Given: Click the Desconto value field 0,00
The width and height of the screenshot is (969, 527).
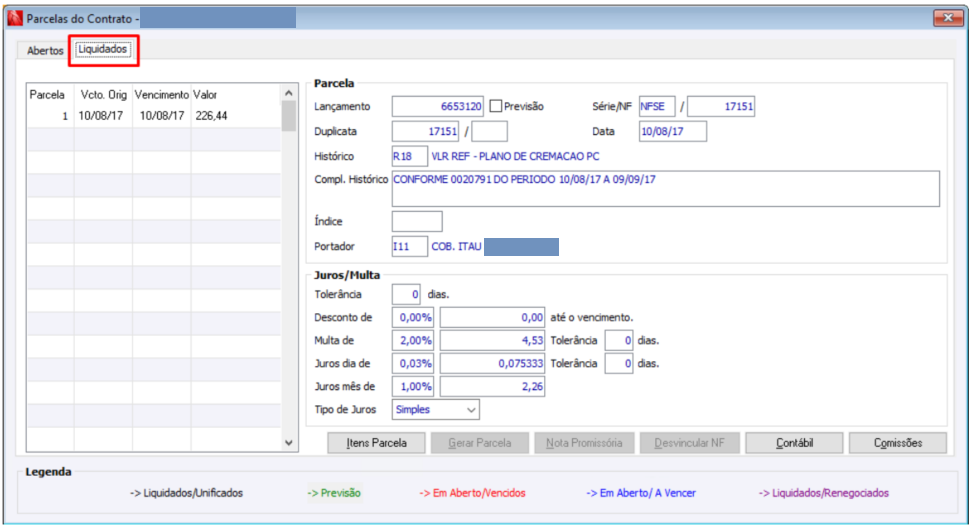Looking at the screenshot, I should point(493,318).
